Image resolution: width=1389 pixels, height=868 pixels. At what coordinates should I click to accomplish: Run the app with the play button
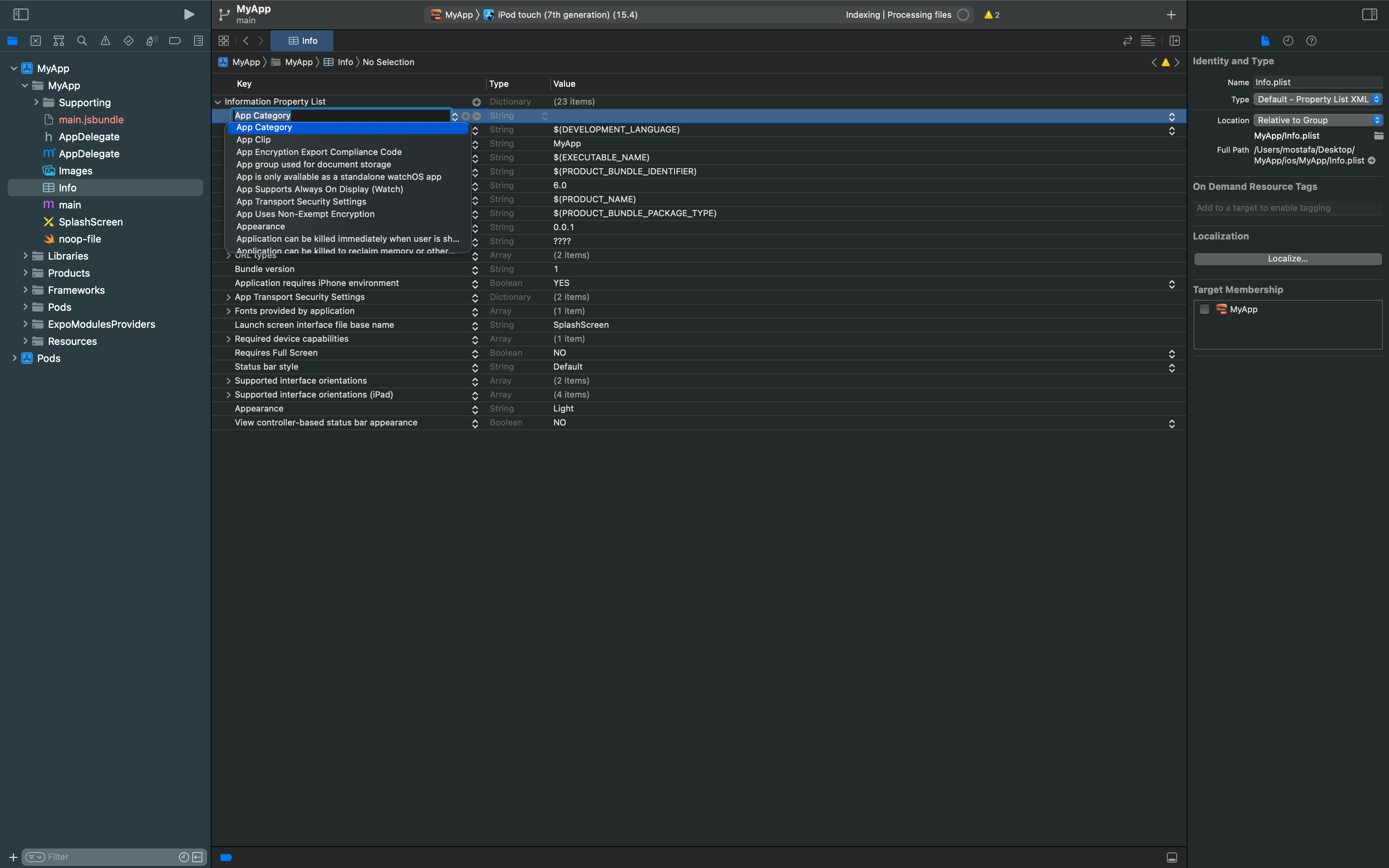(x=188, y=14)
